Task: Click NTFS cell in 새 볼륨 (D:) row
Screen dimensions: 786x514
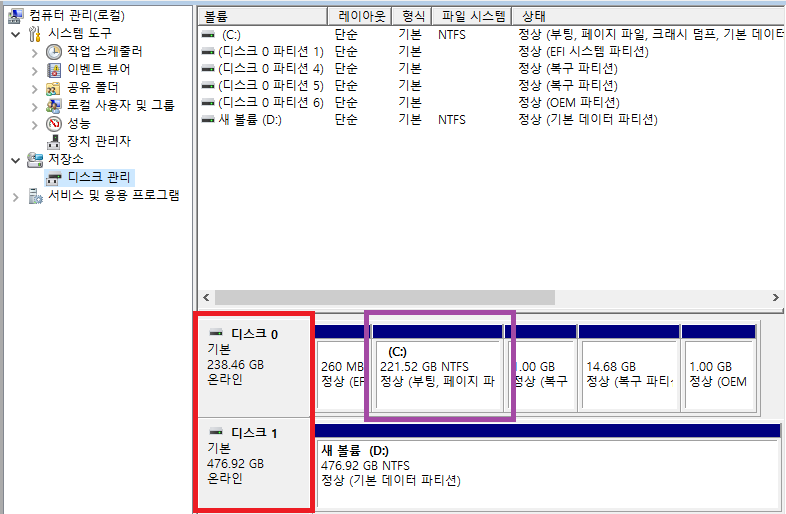Action: [x=452, y=120]
